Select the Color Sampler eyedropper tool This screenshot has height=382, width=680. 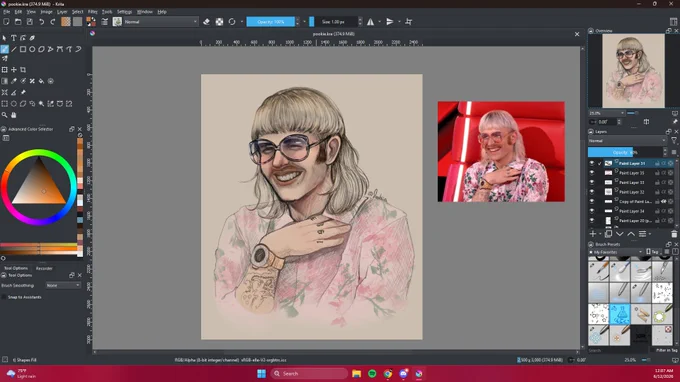coord(13,81)
